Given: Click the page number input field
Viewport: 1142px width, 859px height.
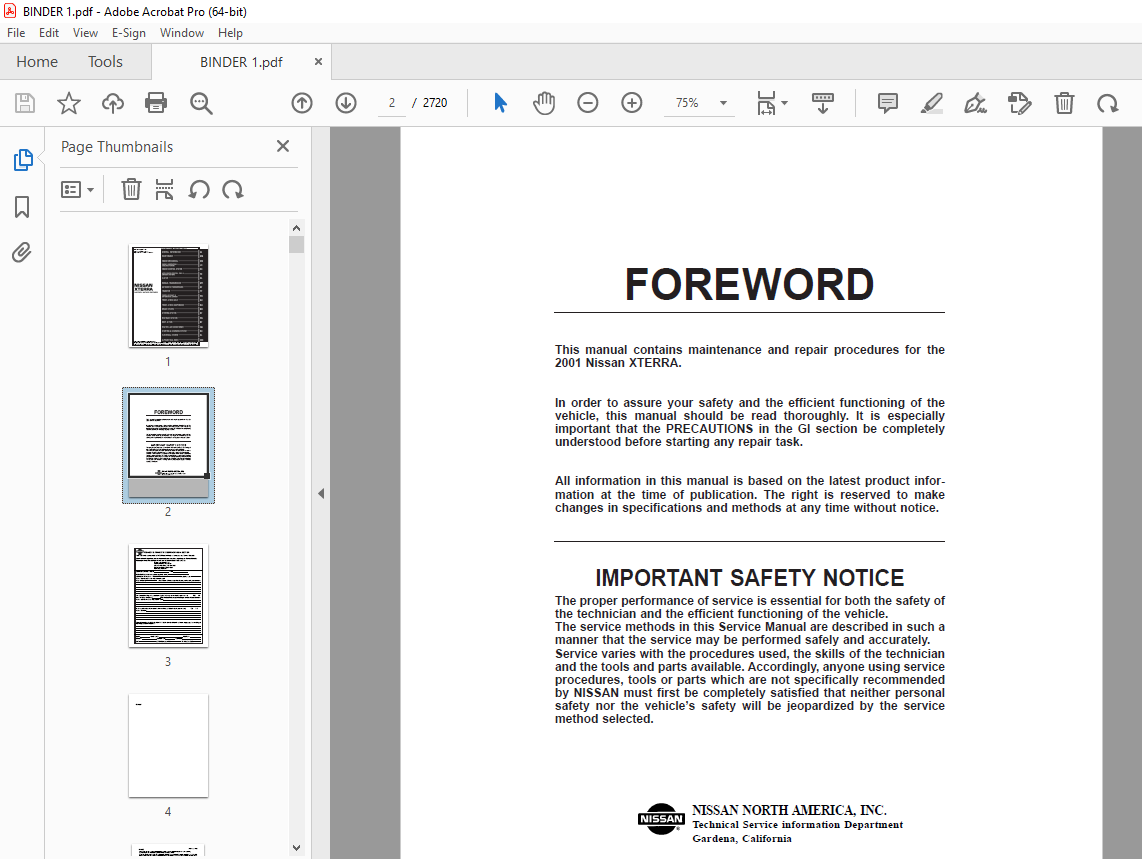Looking at the screenshot, I should [392, 103].
